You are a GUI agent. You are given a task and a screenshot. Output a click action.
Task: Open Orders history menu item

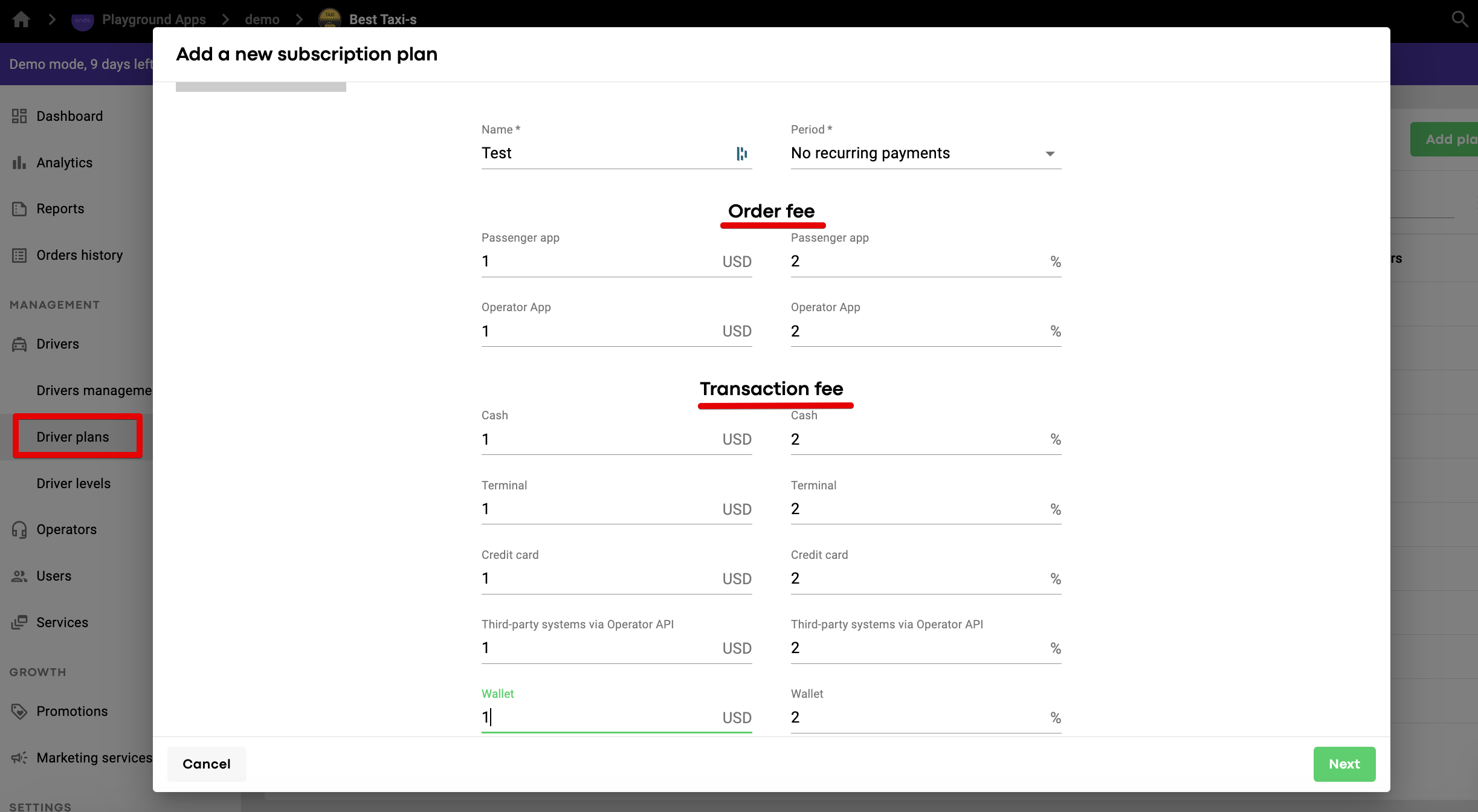[x=79, y=255]
